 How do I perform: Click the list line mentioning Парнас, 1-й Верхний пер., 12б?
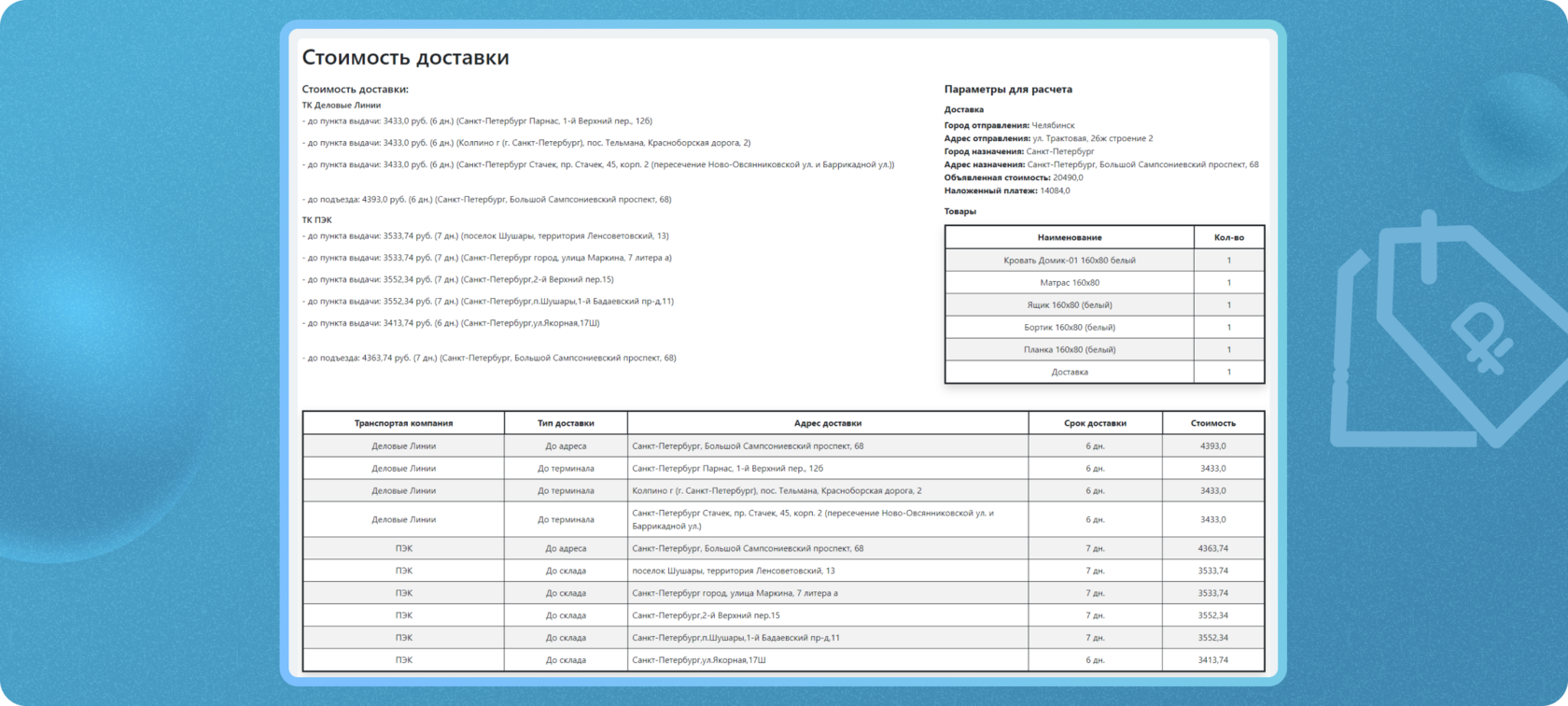click(x=477, y=121)
